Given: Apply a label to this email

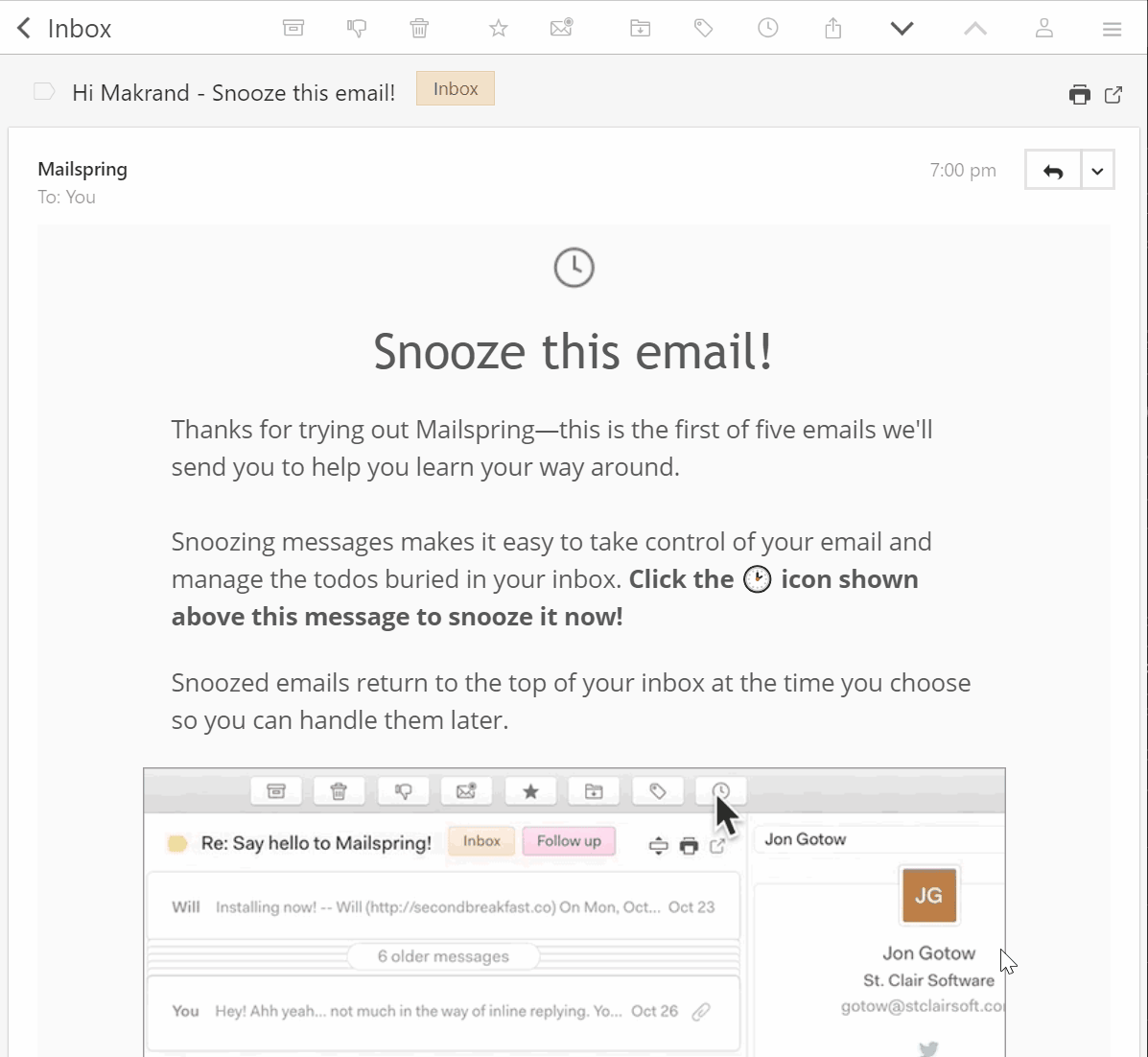Looking at the screenshot, I should point(703,28).
